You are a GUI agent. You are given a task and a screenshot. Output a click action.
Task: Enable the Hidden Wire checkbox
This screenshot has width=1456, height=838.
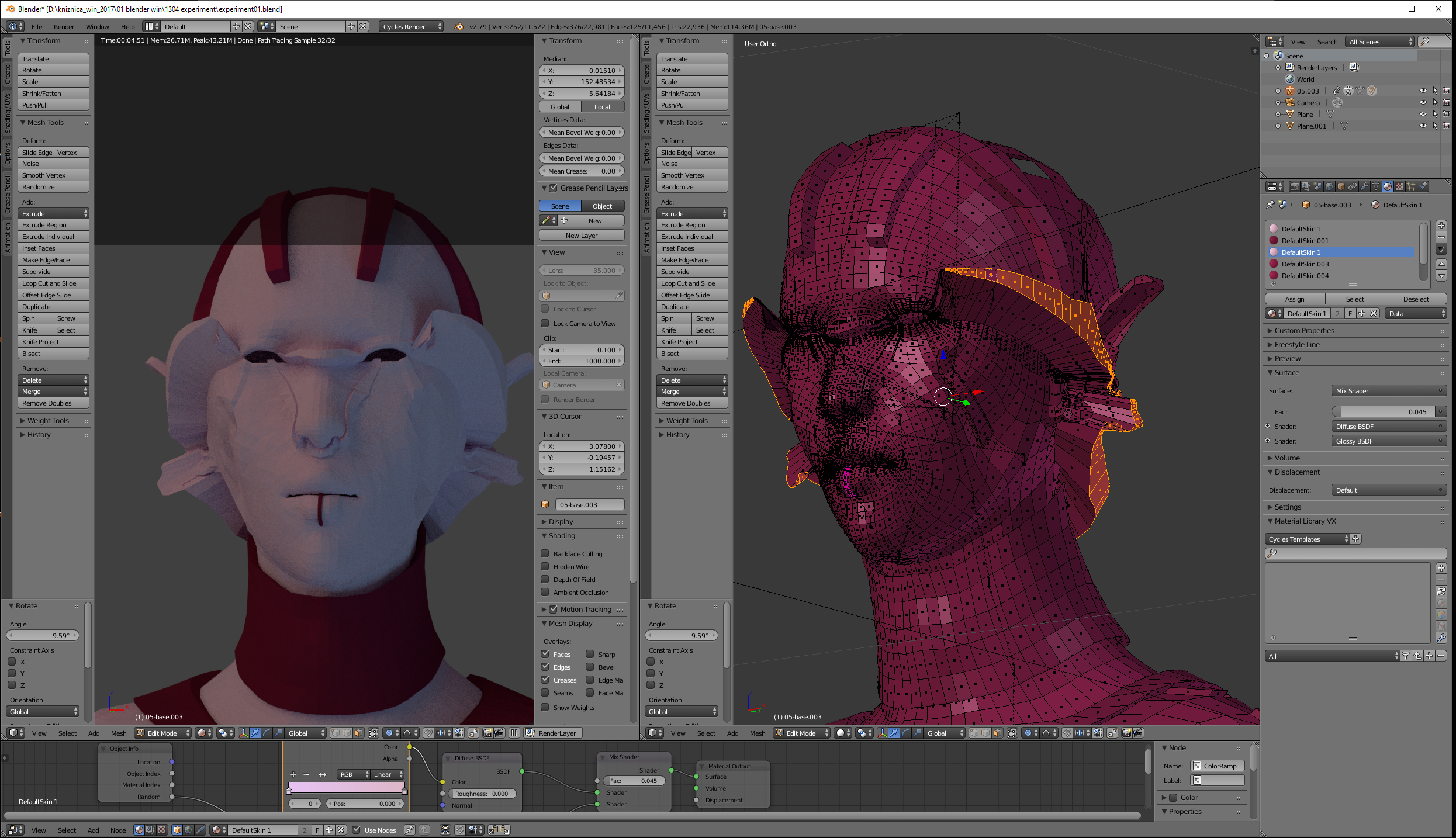[545, 566]
